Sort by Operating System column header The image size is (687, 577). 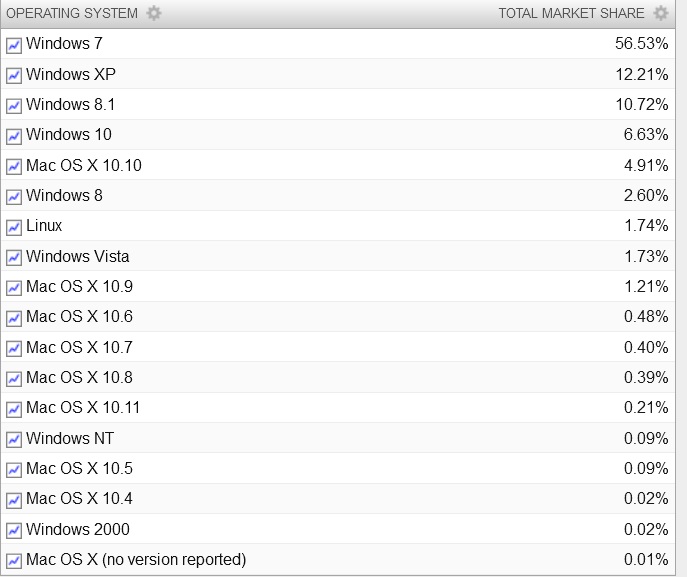(x=72, y=14)
